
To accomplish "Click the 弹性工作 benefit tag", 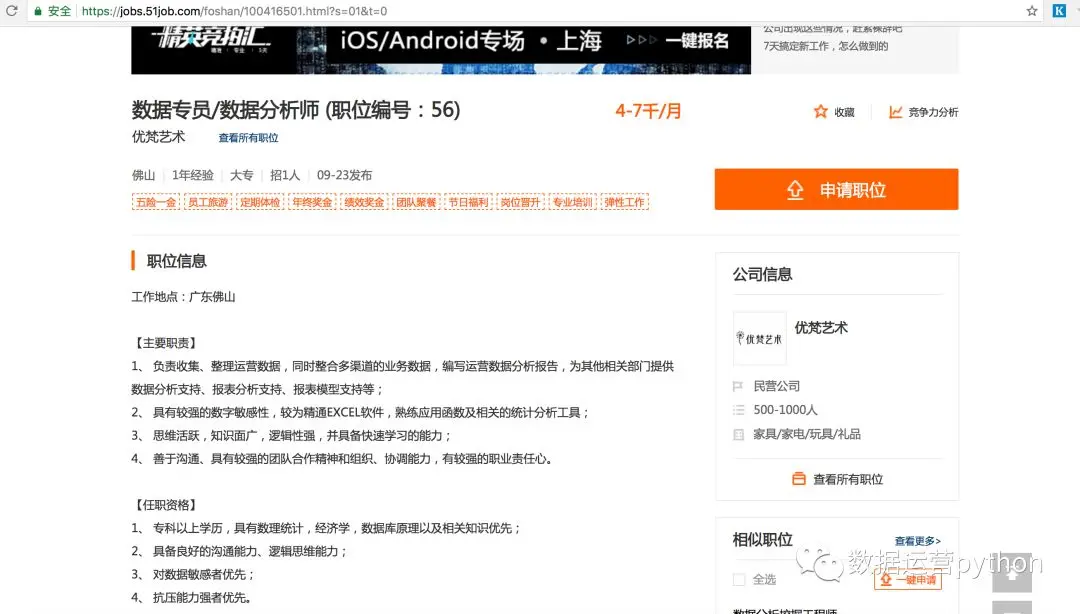I will [x=625, y=202].
